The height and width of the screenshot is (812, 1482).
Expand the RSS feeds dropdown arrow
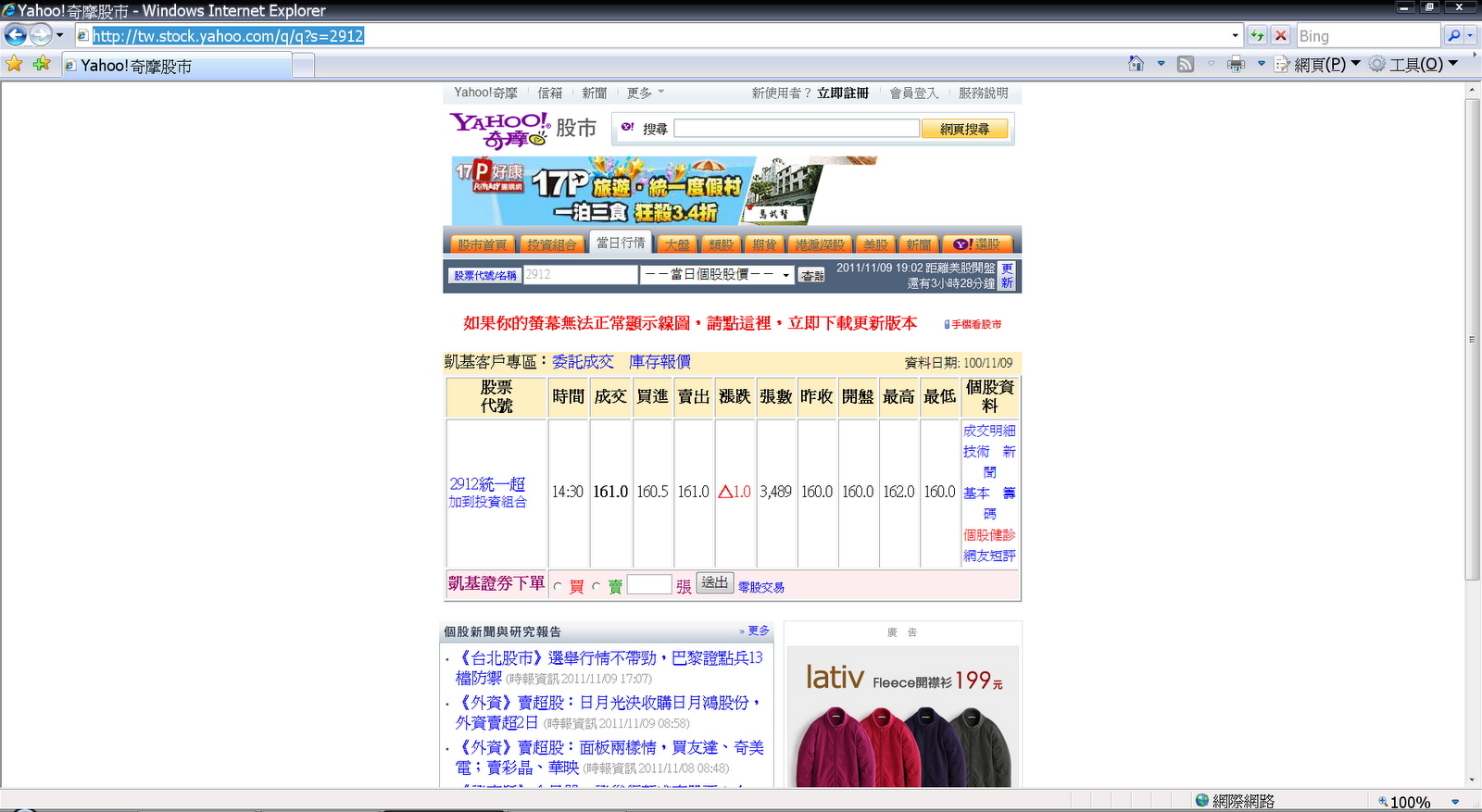pos(1212,64)
